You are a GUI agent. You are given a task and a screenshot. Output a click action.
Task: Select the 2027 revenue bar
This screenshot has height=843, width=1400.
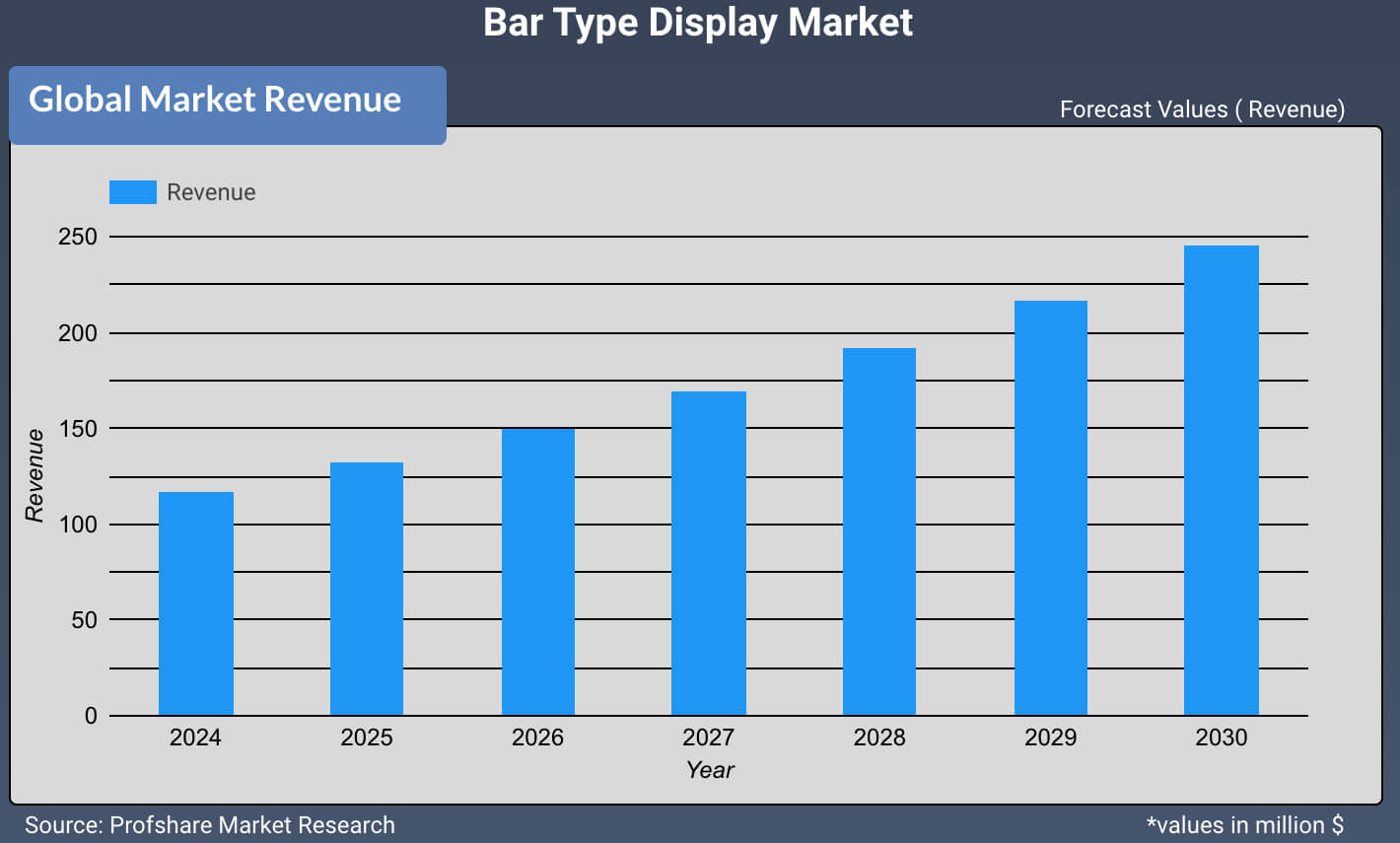709,553
